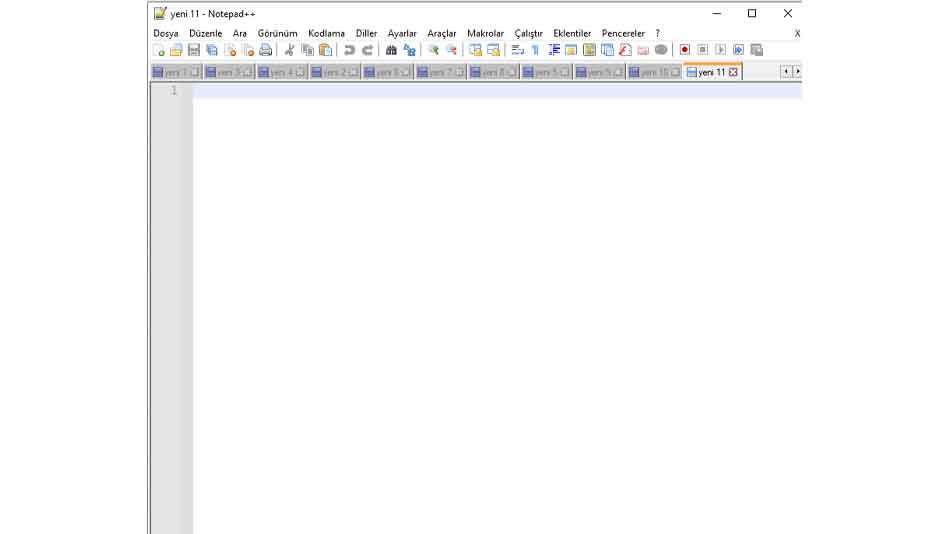This screenshot has width=950, height=534.
Task: Expand the Ayarlar menu
Action: click(402, 33)
